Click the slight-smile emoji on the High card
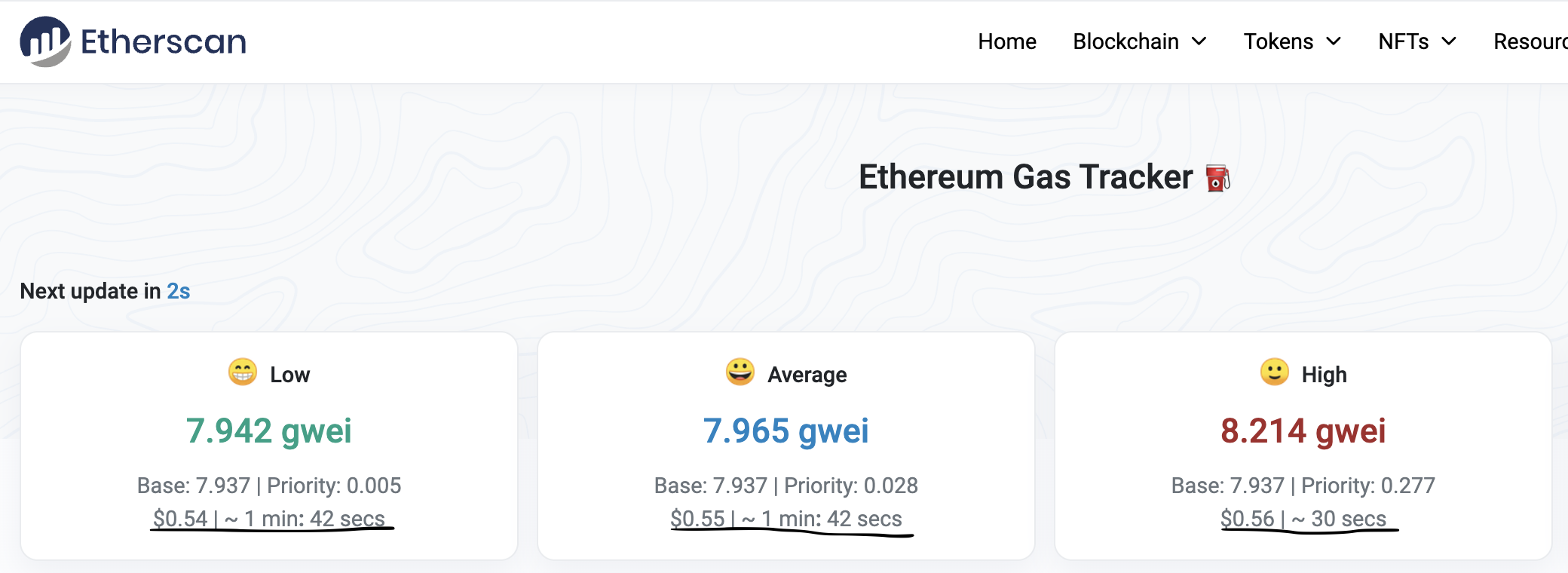 click(1274, 373)
